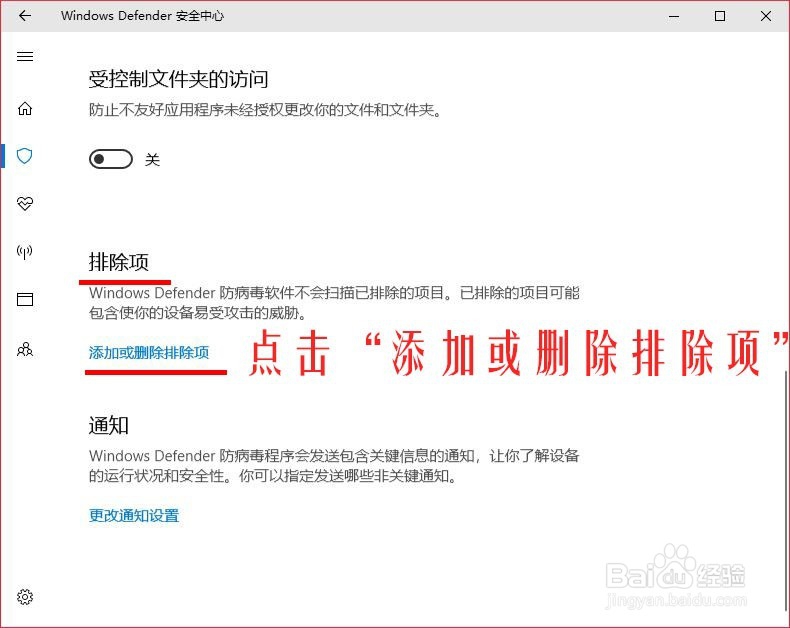Toggle the 受控制文件夹的访问 switch
The width and height of the screenshot is (790, 628).
click(111, 159)
